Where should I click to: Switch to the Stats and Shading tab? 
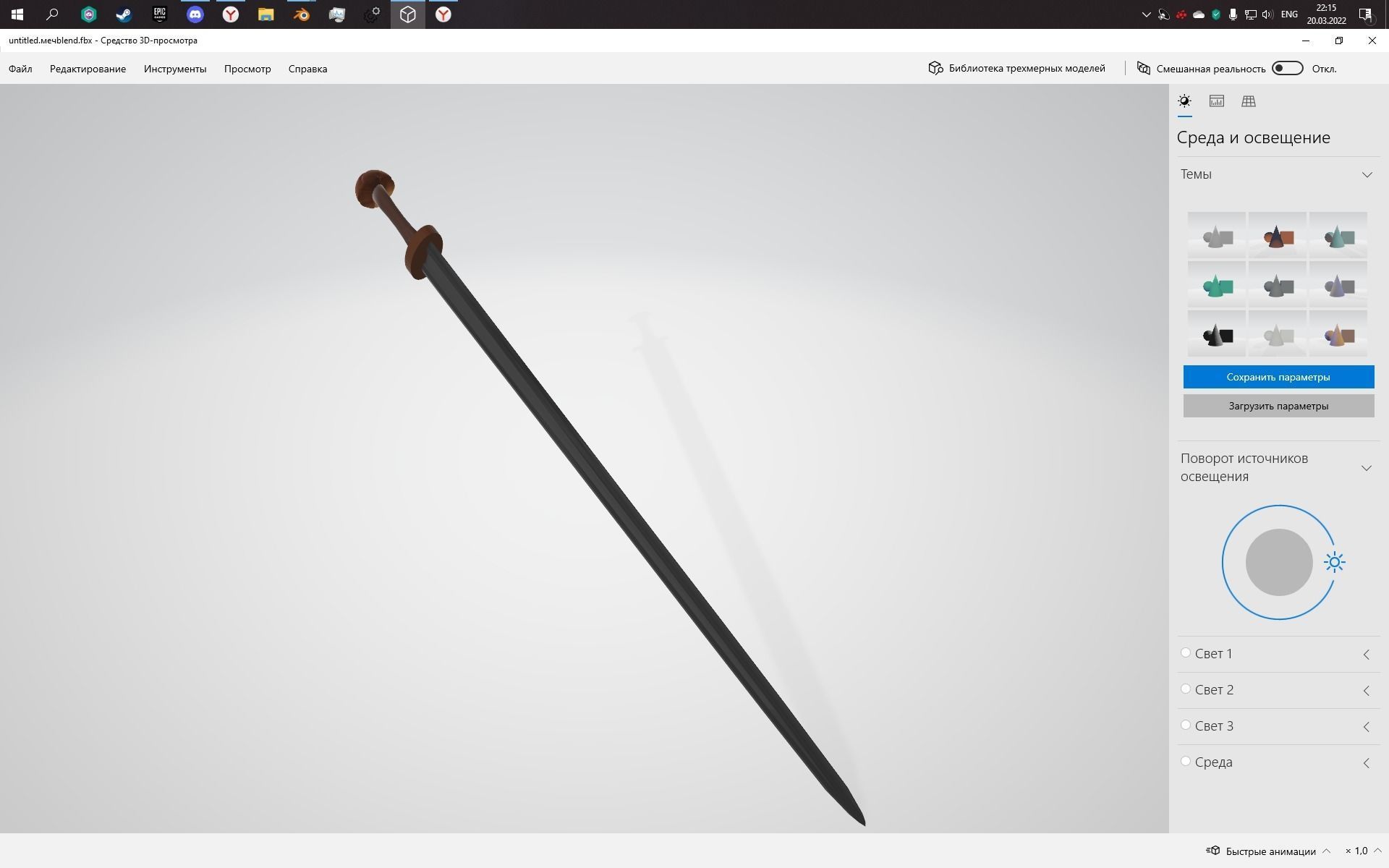1217,101
